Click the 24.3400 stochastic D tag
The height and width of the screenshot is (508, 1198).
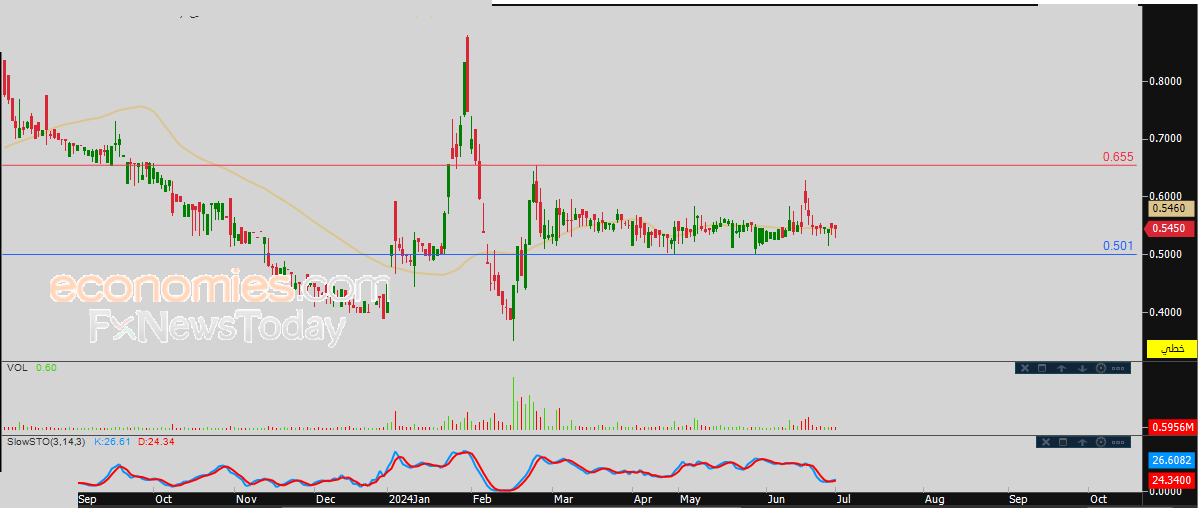[1171, 480]
